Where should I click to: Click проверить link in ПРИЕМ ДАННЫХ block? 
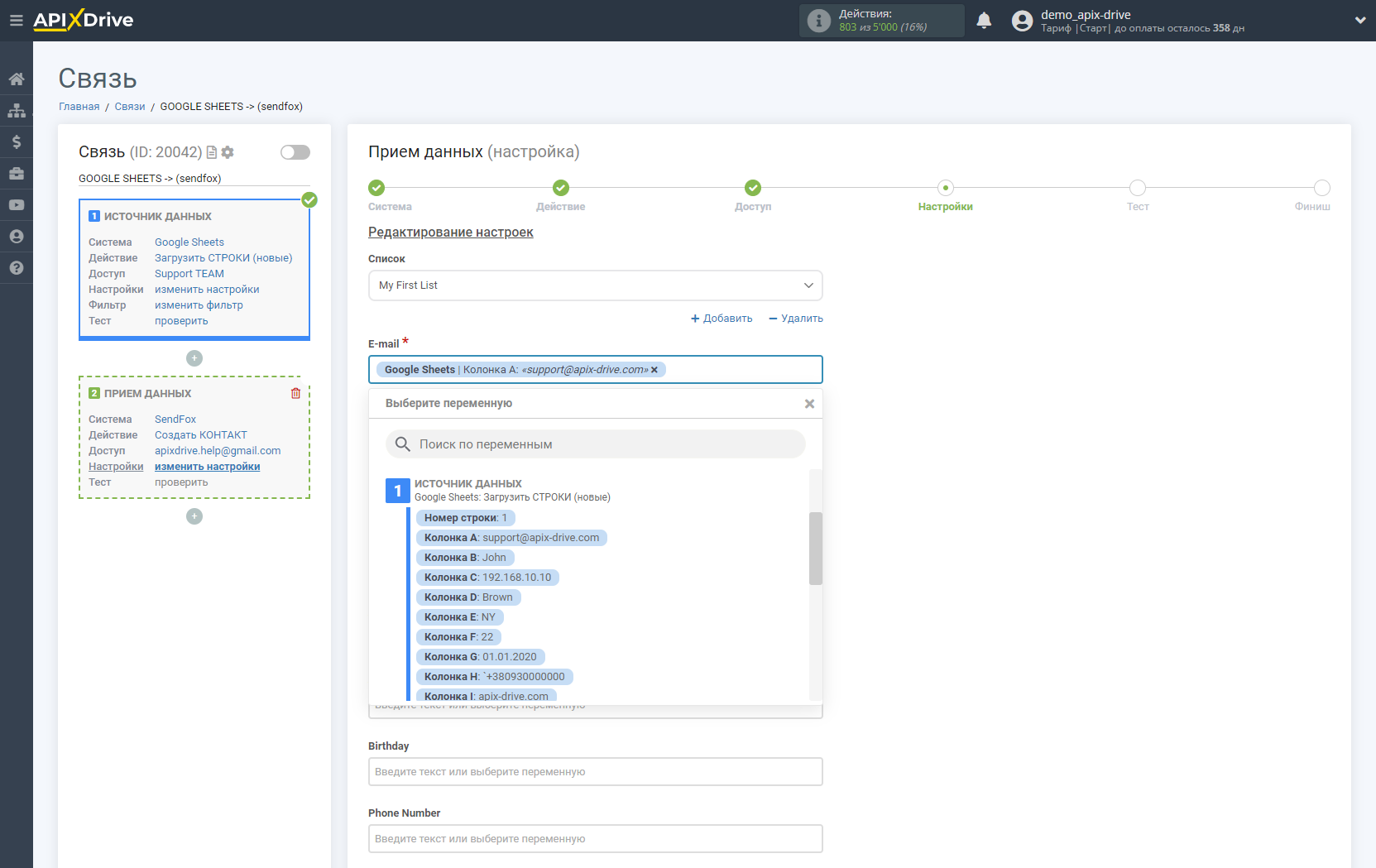point(181,482)
